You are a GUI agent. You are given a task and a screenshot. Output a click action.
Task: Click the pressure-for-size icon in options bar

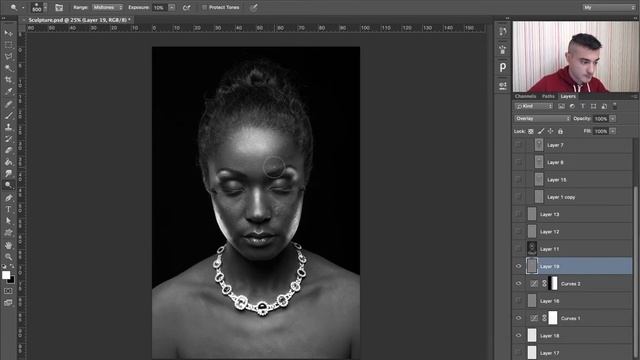tap(253, 7)
